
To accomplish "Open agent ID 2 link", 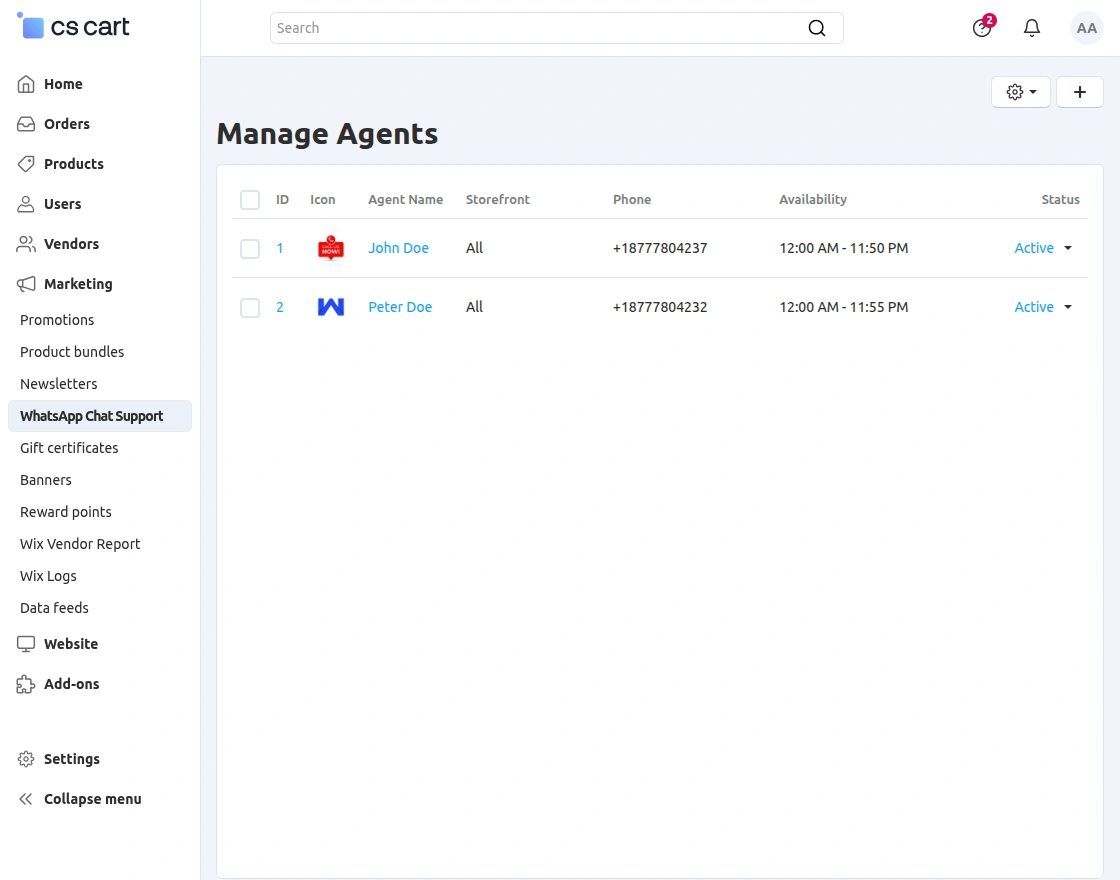I will click(280, 307).
